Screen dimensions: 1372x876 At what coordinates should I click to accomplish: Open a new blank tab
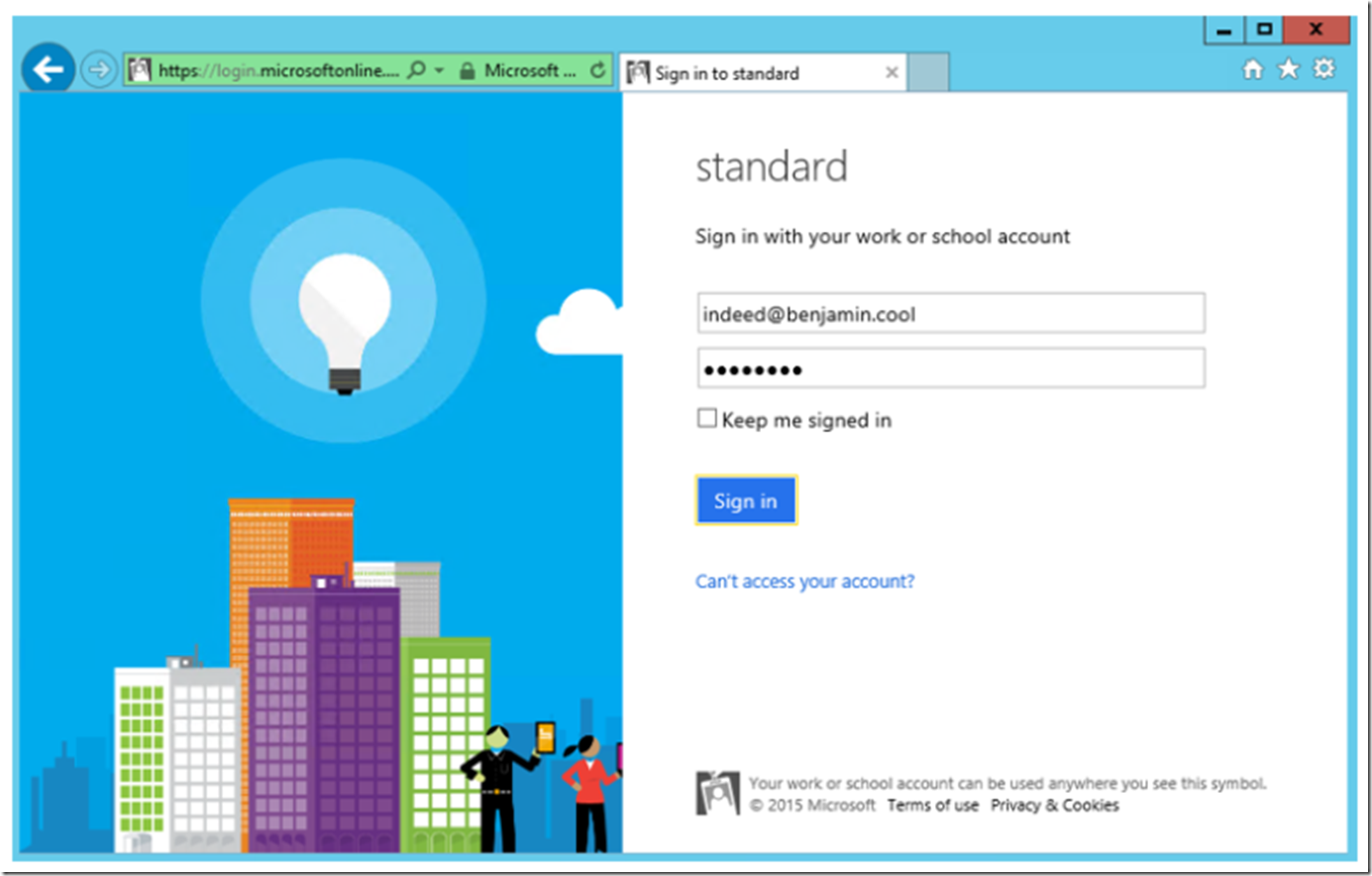click(928, 72)
